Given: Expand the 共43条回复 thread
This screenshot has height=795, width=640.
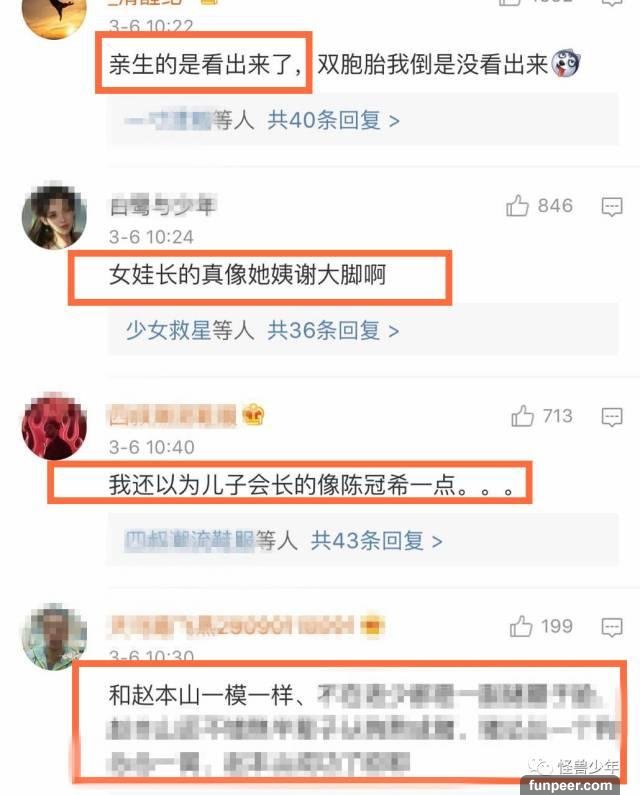Looking at the screenshot, I should point(376,541).
